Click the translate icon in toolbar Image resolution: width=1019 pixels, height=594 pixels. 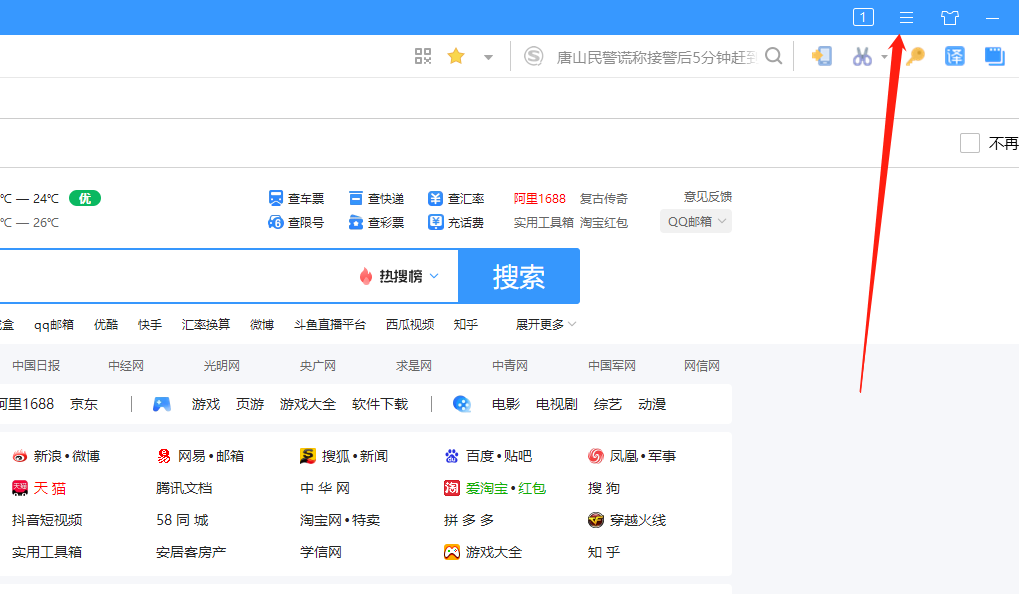coord(955,57)
